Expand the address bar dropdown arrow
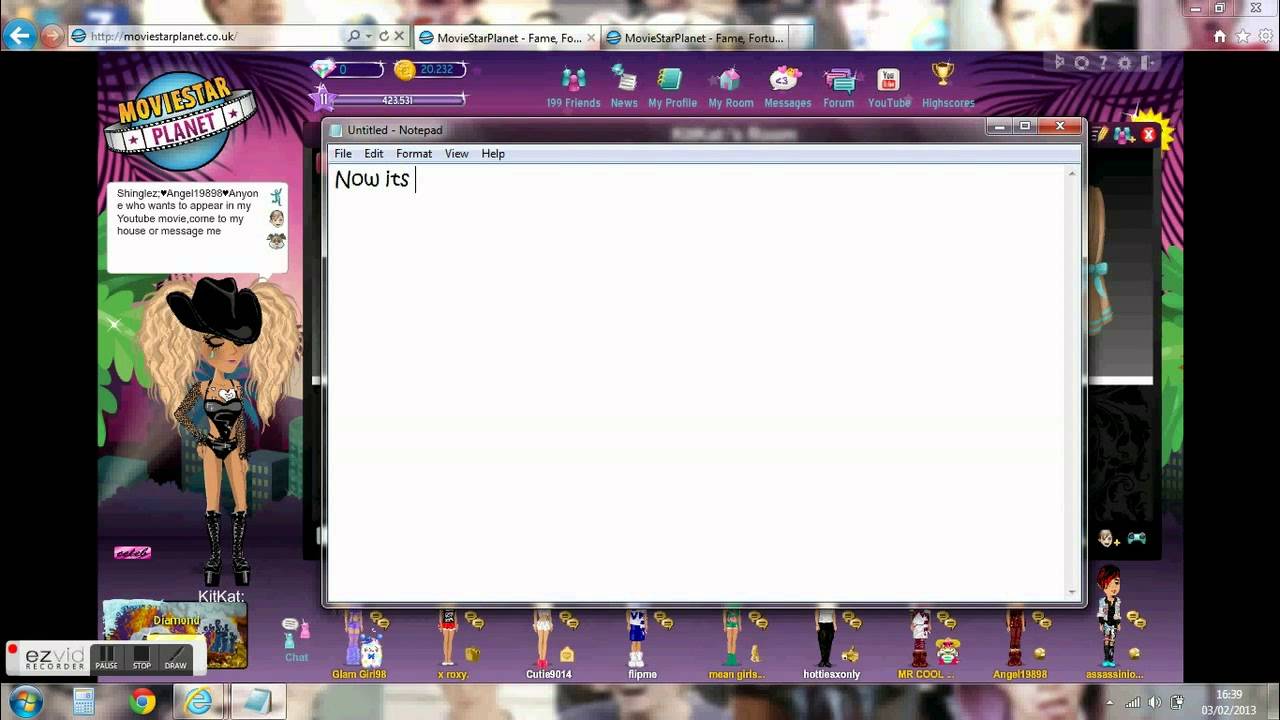The width and height of the screenshot is (1280, 720). coord(369,36)
